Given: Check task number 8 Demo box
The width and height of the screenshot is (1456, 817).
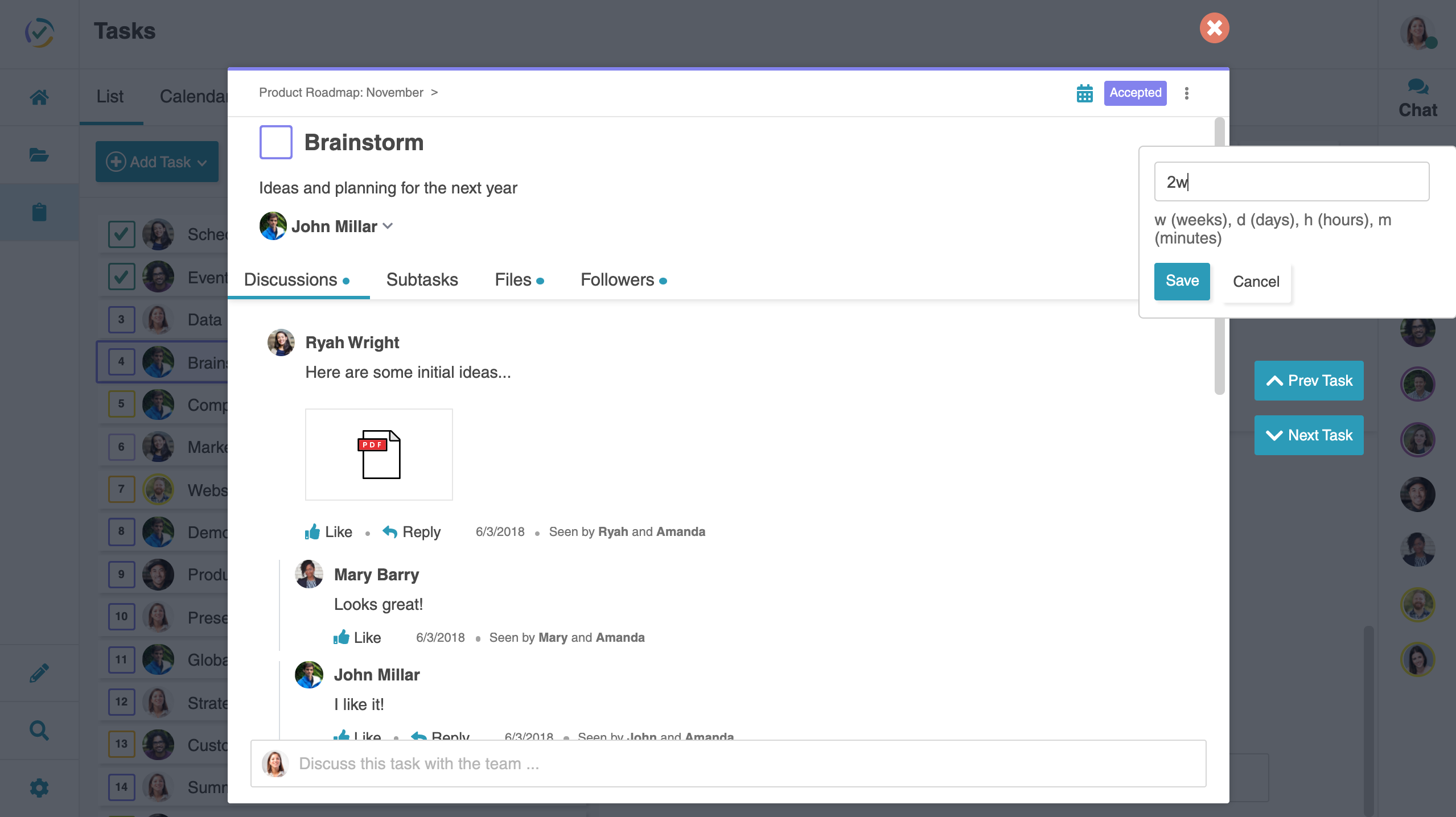Looking at the screenshot, I should [x=122, y=531].
